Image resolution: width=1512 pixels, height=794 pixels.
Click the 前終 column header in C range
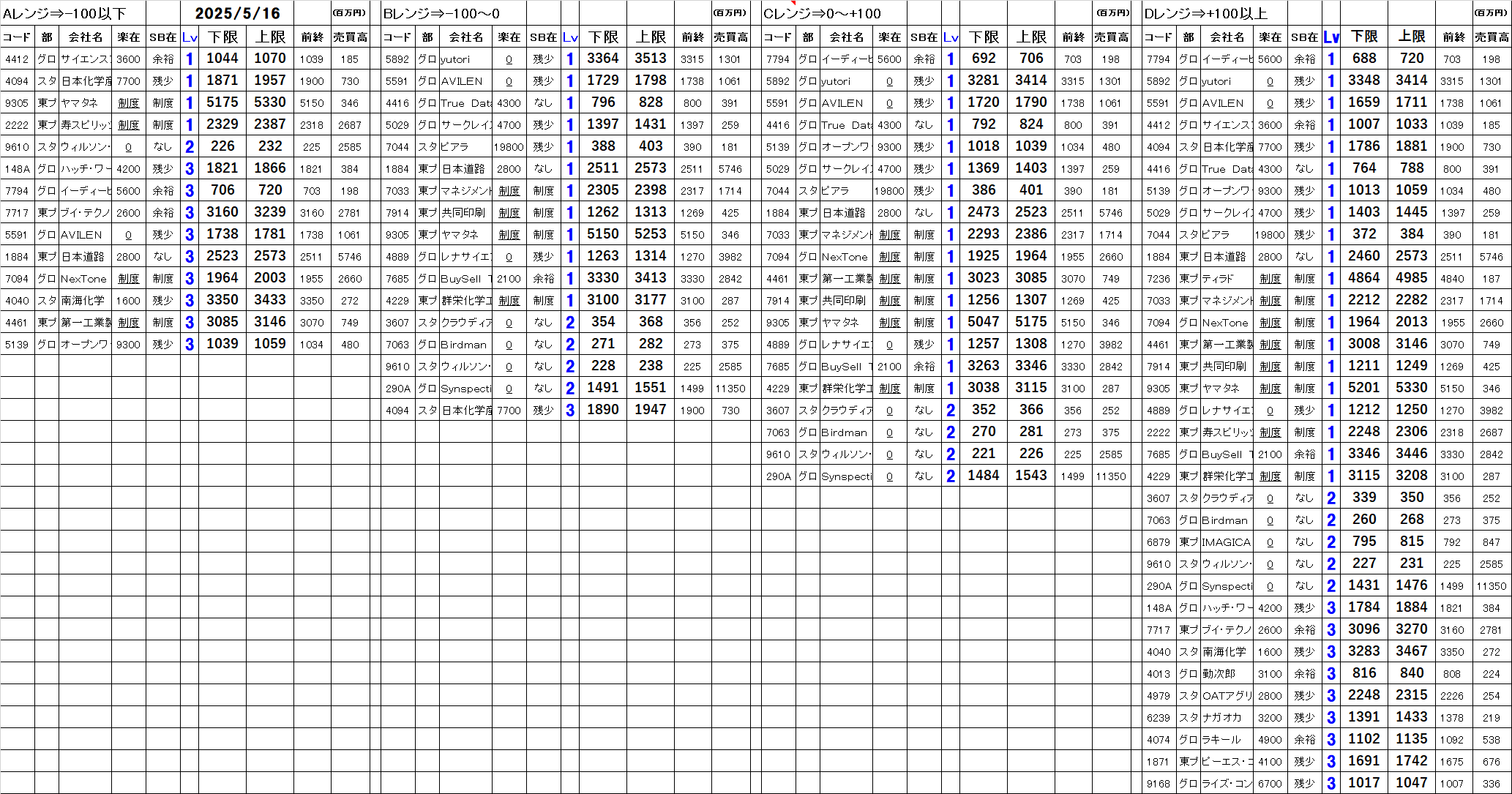click(1073, 37)
